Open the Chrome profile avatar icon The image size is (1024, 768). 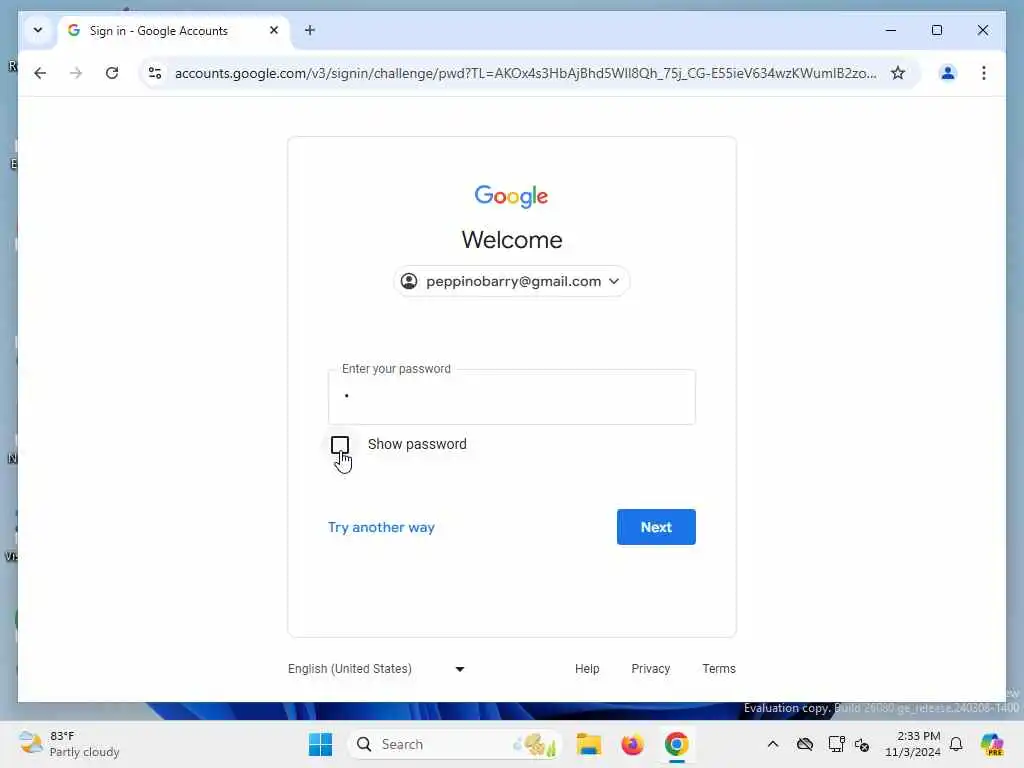(x=948, y=73)
